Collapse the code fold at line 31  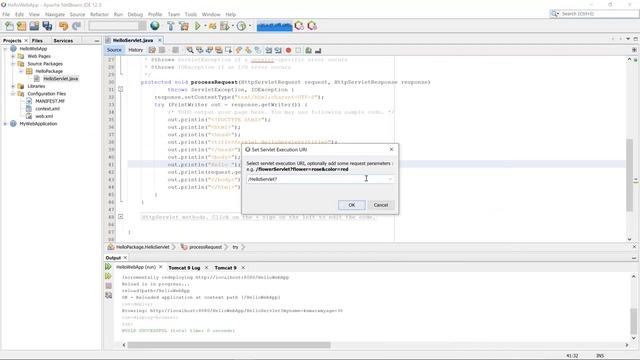coord(120,89)
